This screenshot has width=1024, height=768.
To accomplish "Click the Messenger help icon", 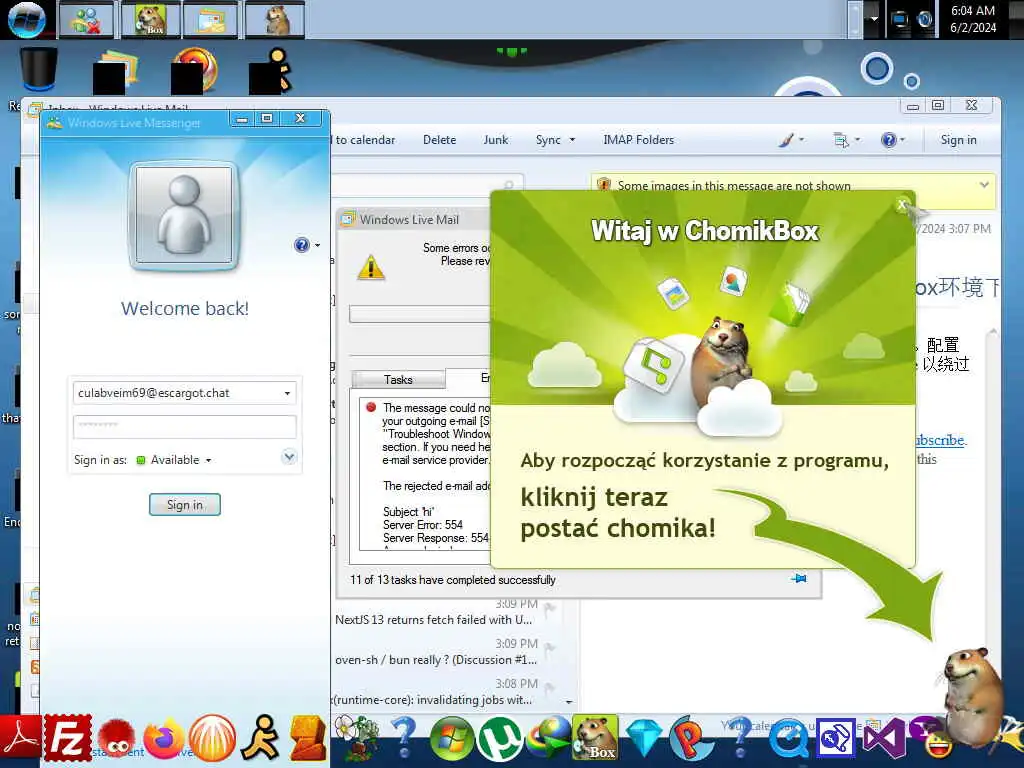I will point(302,245).
